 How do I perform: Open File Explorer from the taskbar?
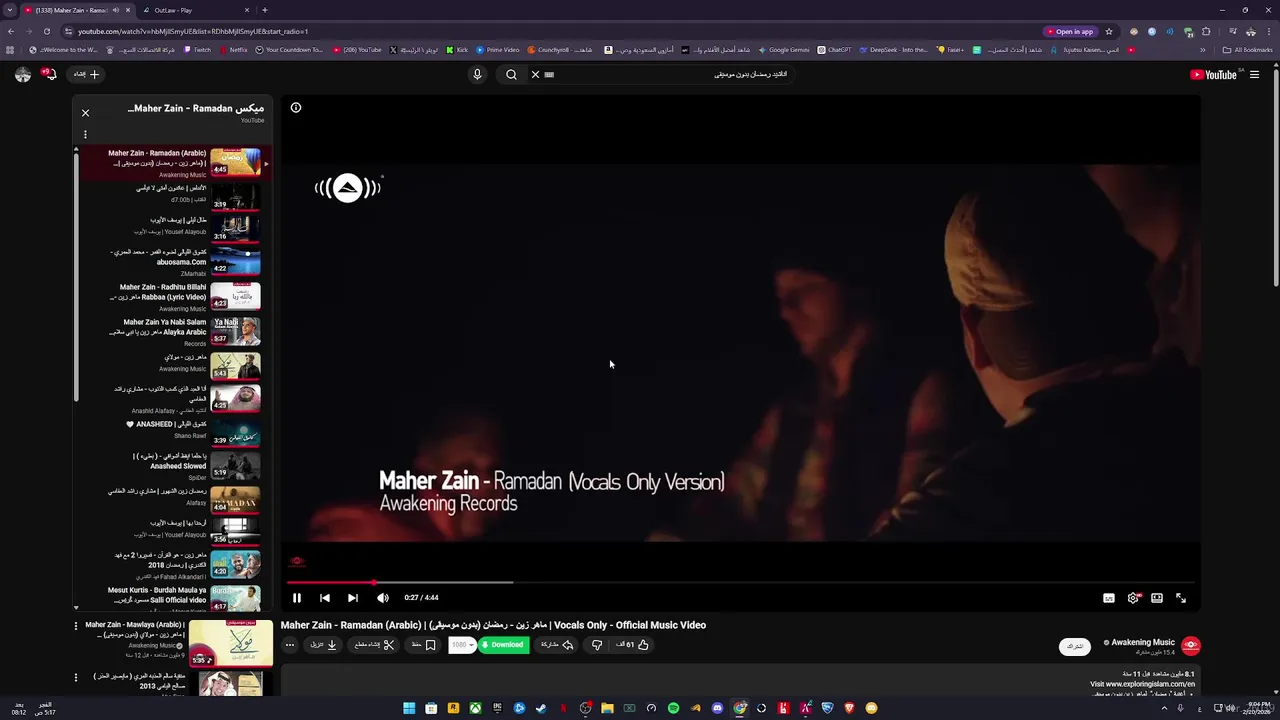[607, 708]
